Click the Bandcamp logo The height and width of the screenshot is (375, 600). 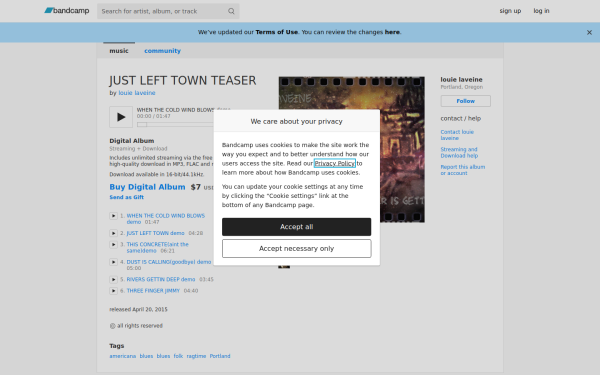coord(67,11)
